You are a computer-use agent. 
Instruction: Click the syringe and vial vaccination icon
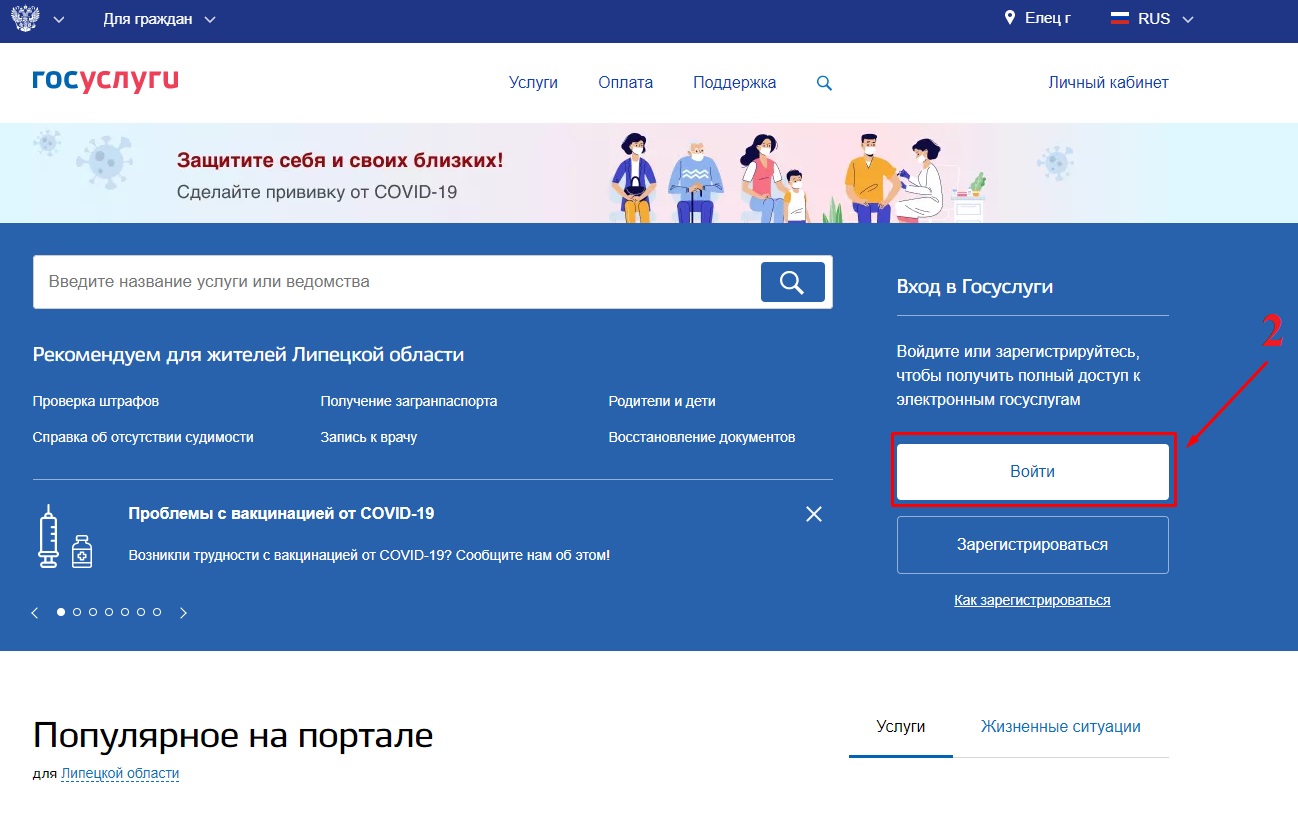coord(65,537)
